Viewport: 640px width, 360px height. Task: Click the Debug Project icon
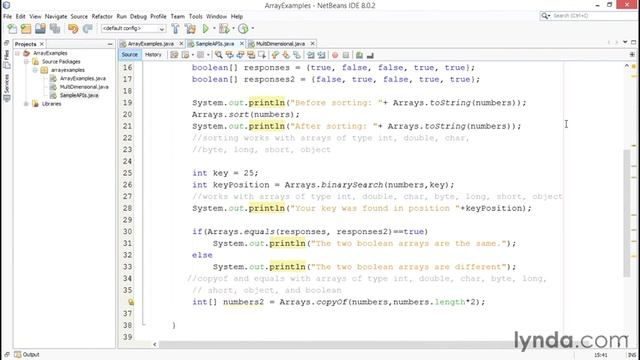[224, 29]
